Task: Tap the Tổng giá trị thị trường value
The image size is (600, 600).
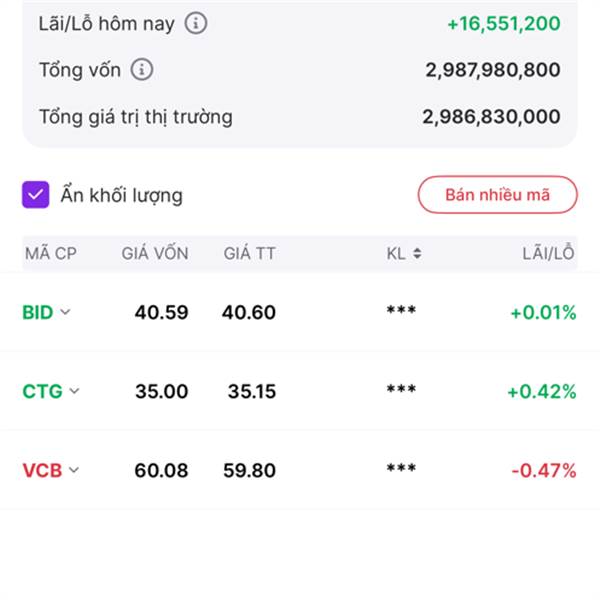Action: (491, 117)
